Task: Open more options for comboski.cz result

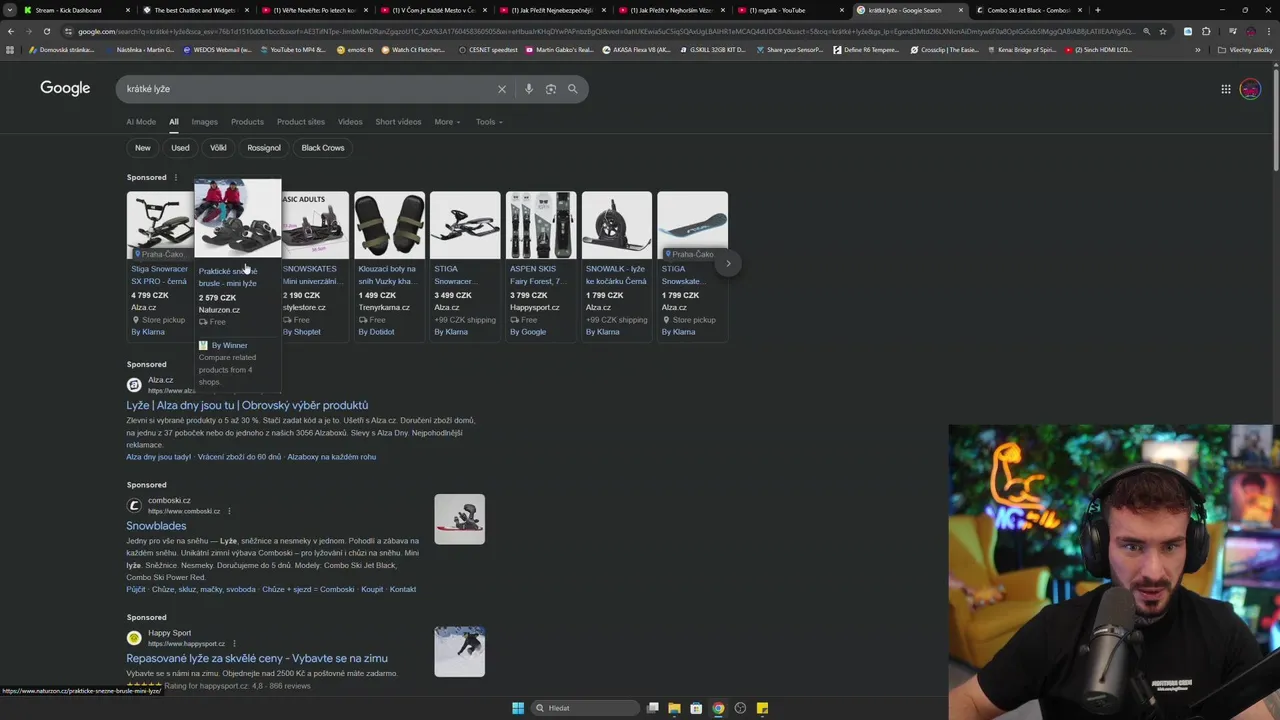Action: tap(229, 511)
